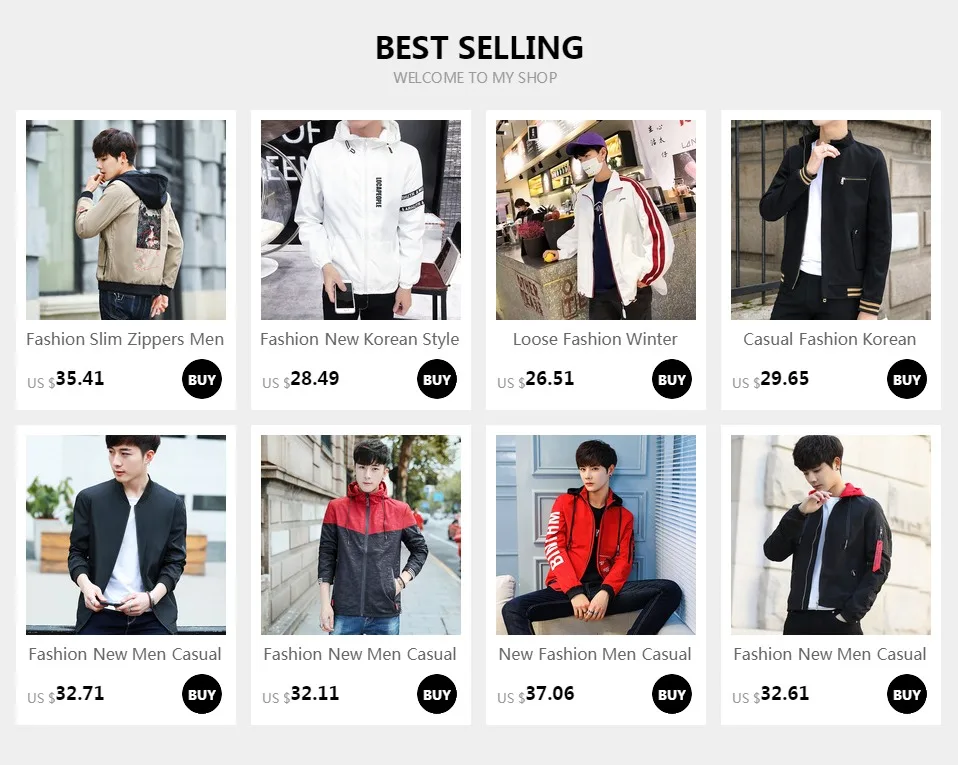Image resolution: width=958 pixels, height=765 pixels.
Task: Open 'Fashion New Korean Style' title link
Action: pyautogui.click(x=360, y=339)
